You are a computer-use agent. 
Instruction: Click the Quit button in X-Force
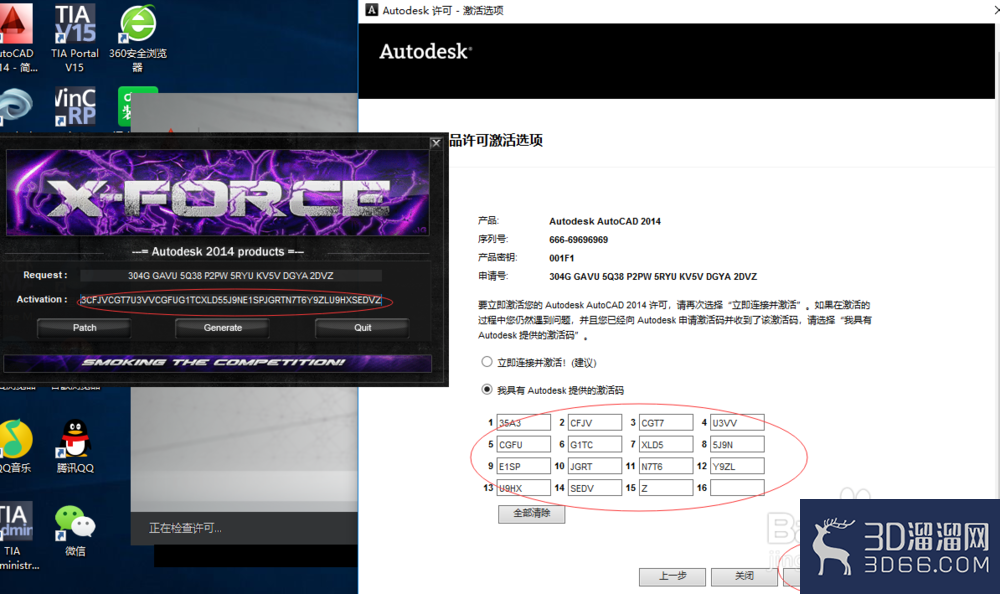point(362,328)
